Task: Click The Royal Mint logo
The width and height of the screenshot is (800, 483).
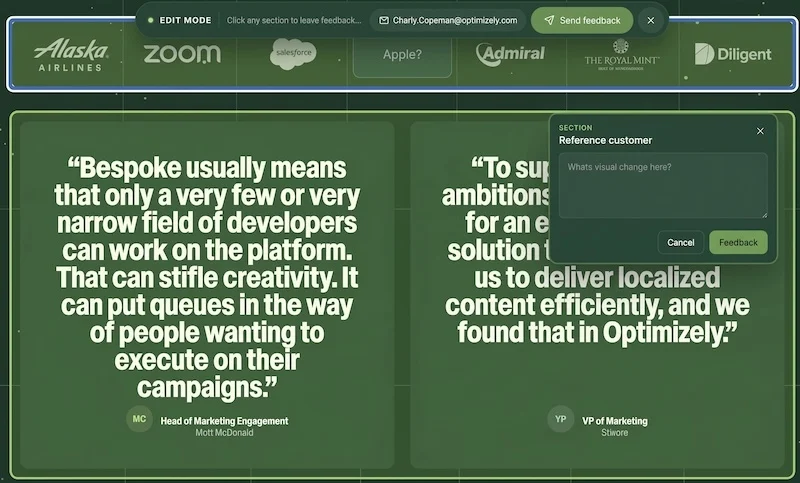Action: click(x=621, y=54)
